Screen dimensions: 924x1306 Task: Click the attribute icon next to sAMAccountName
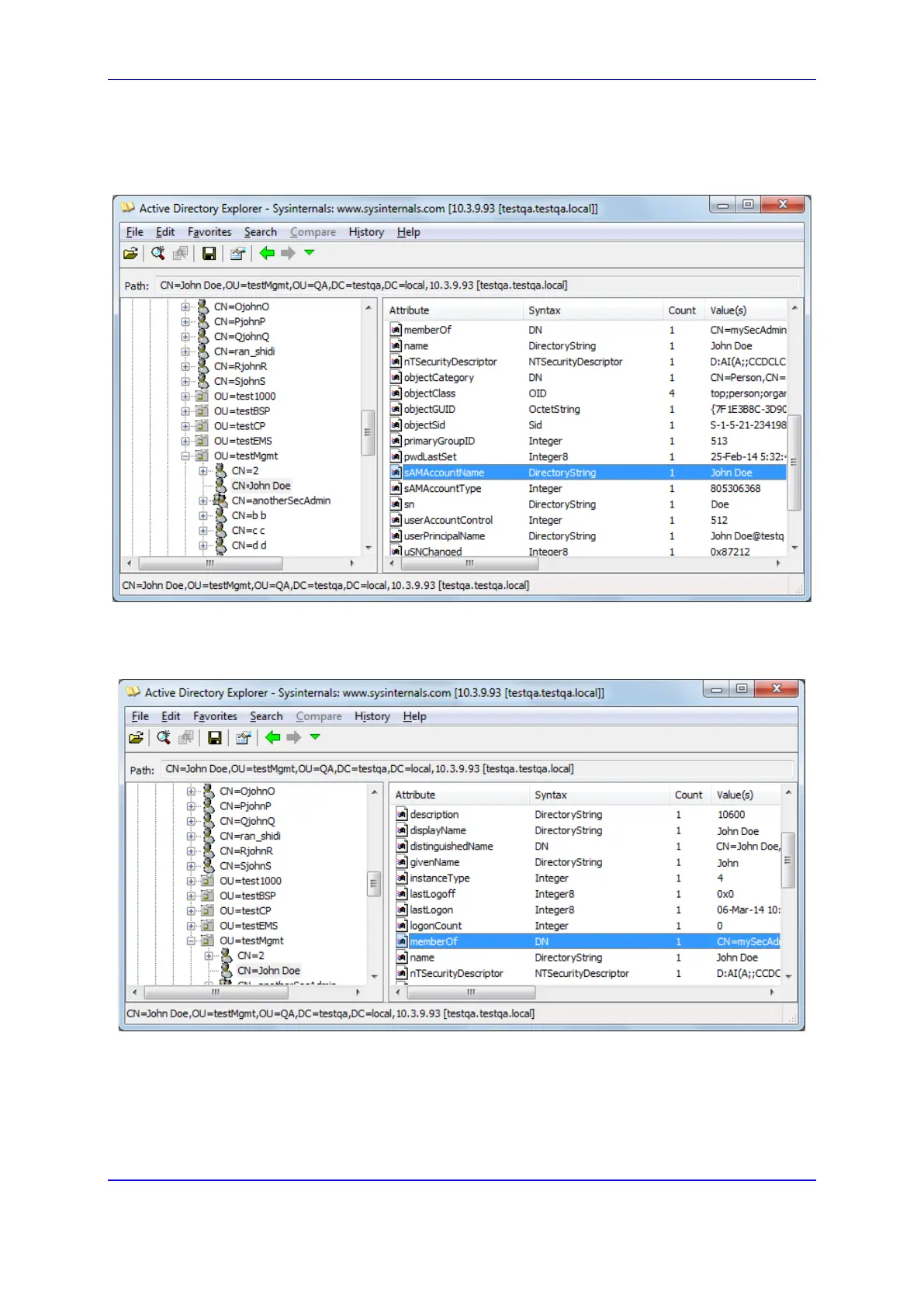pos(396,473)
